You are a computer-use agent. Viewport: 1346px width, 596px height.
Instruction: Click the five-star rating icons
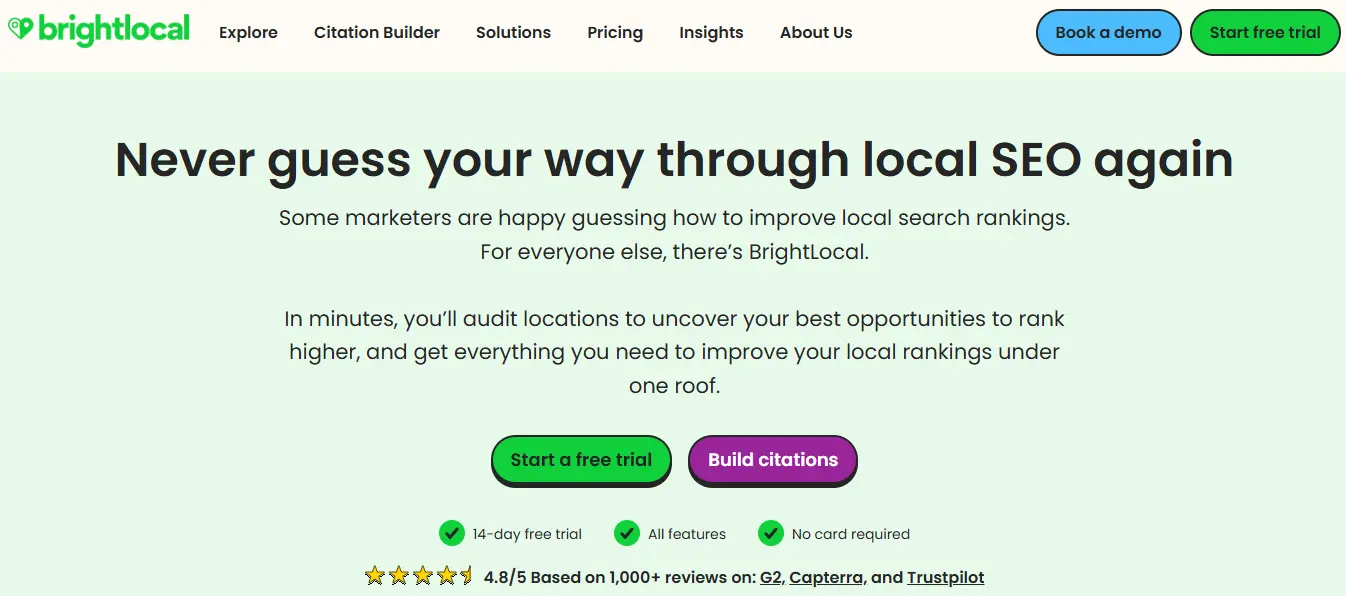(419, 576)
